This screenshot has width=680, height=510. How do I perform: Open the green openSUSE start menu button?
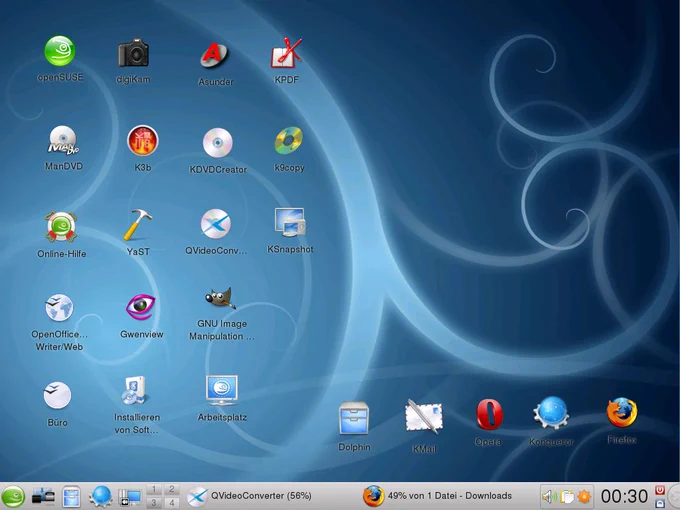13,496
